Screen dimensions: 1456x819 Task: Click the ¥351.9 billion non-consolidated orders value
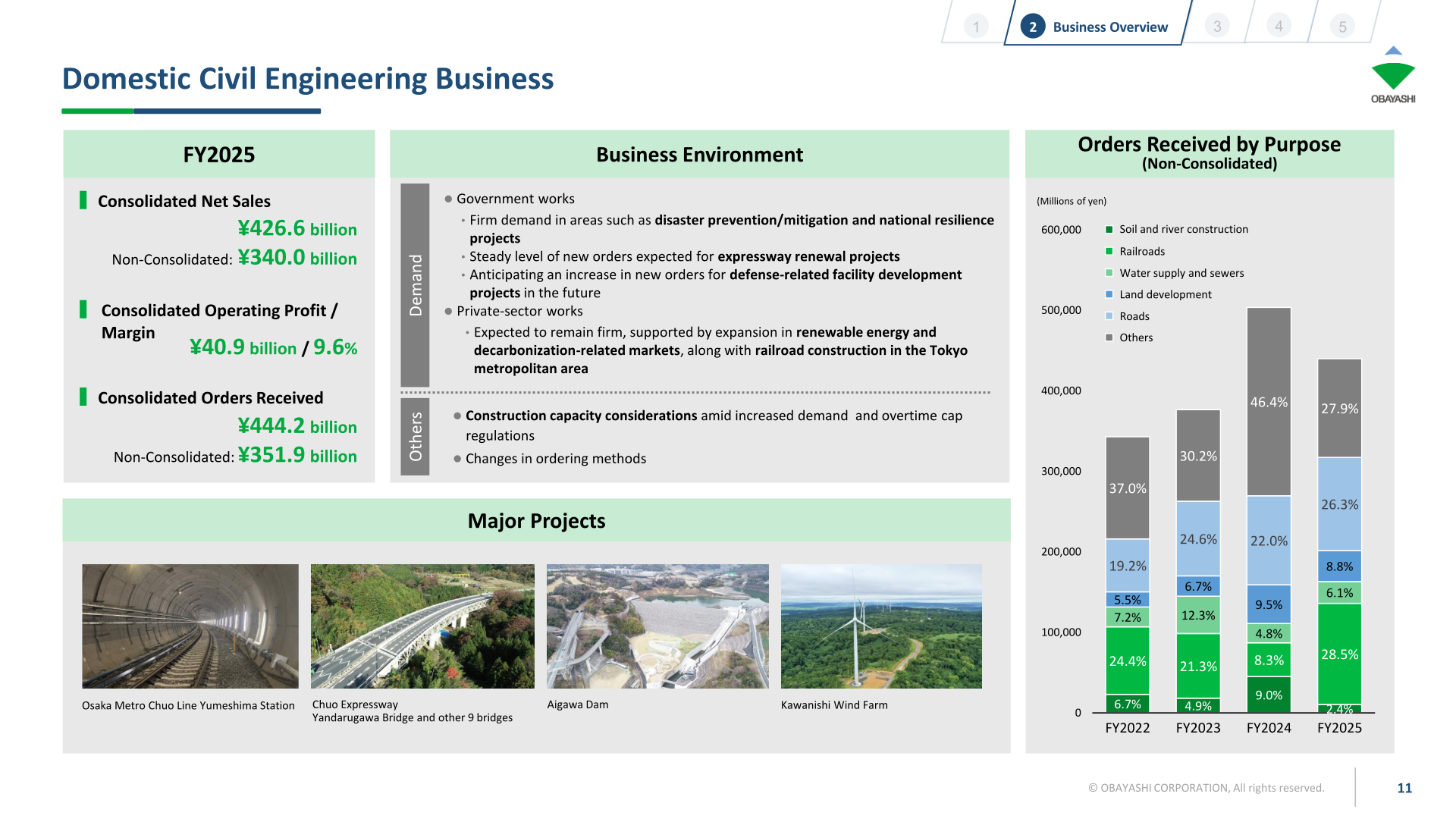297,455
